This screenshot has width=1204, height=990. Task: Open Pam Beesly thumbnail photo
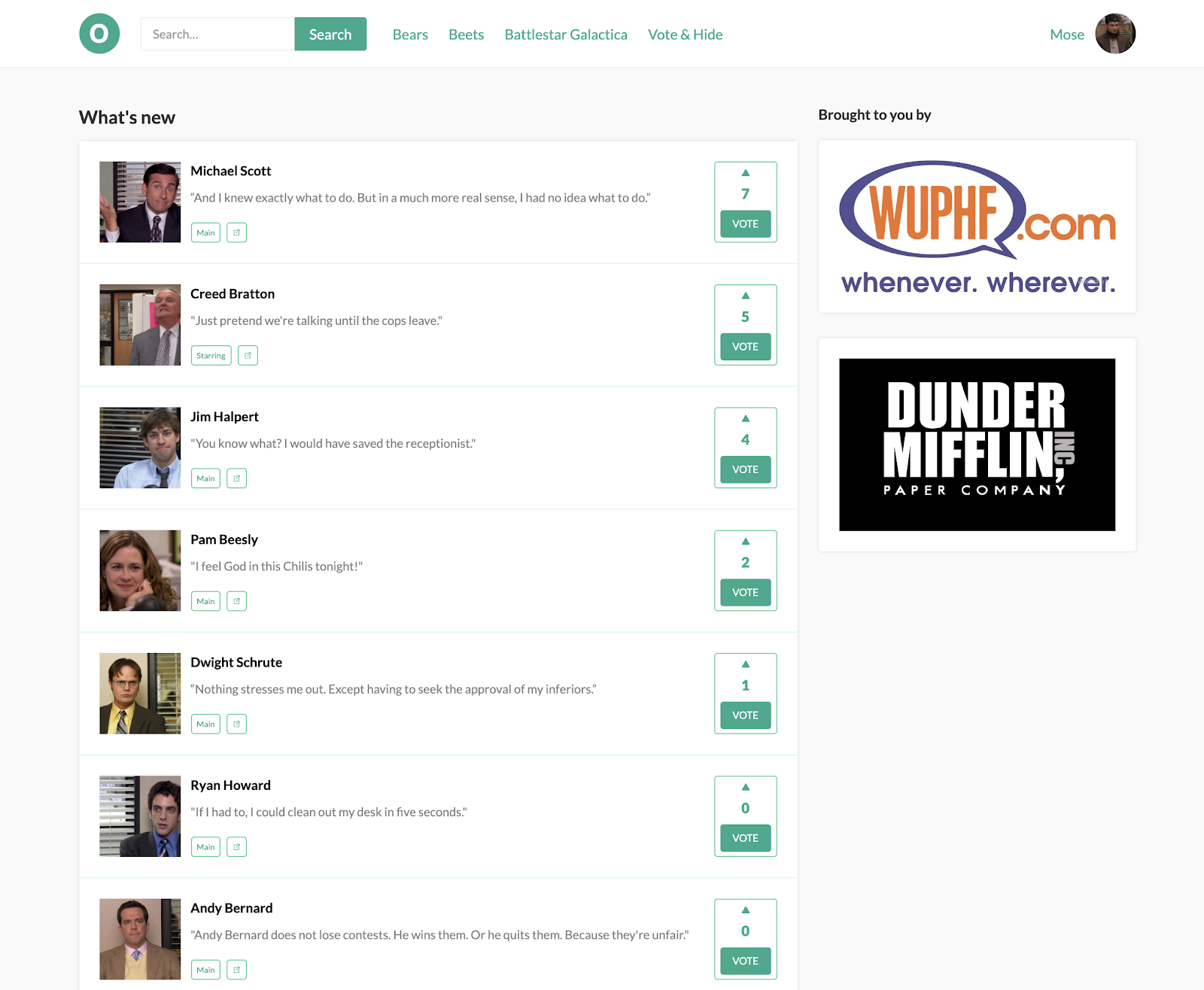[x=140, y=570]
